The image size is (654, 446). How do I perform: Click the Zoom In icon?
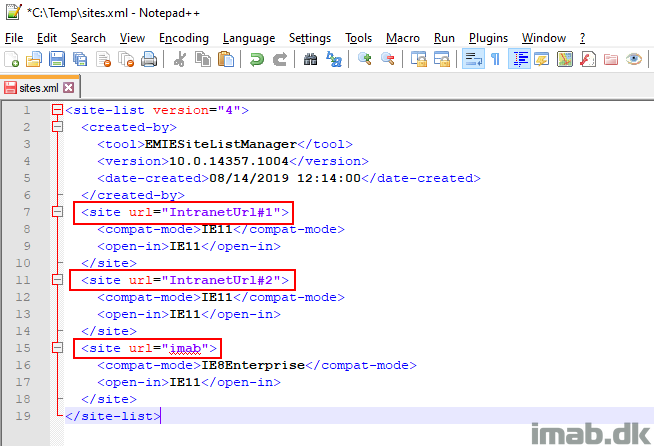365,59
